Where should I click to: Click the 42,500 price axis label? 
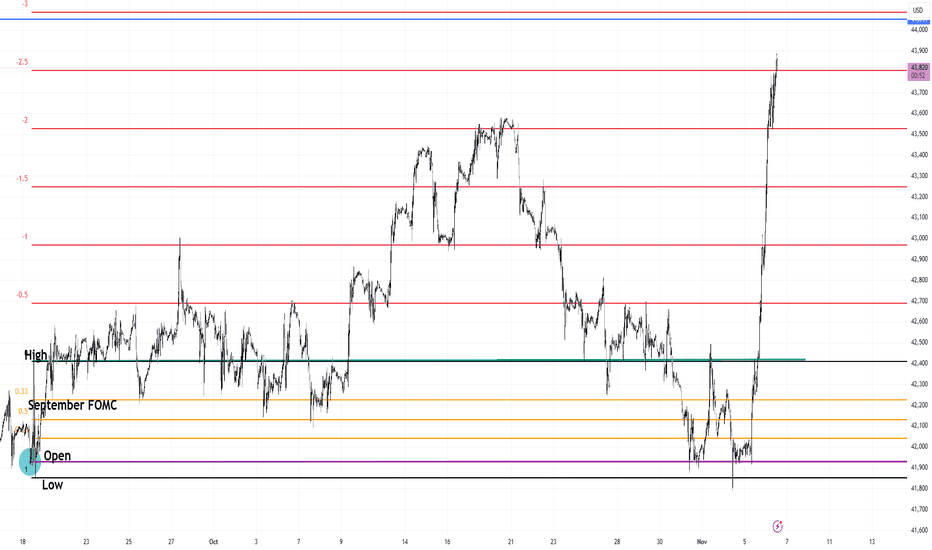click(x=919, y=342)
